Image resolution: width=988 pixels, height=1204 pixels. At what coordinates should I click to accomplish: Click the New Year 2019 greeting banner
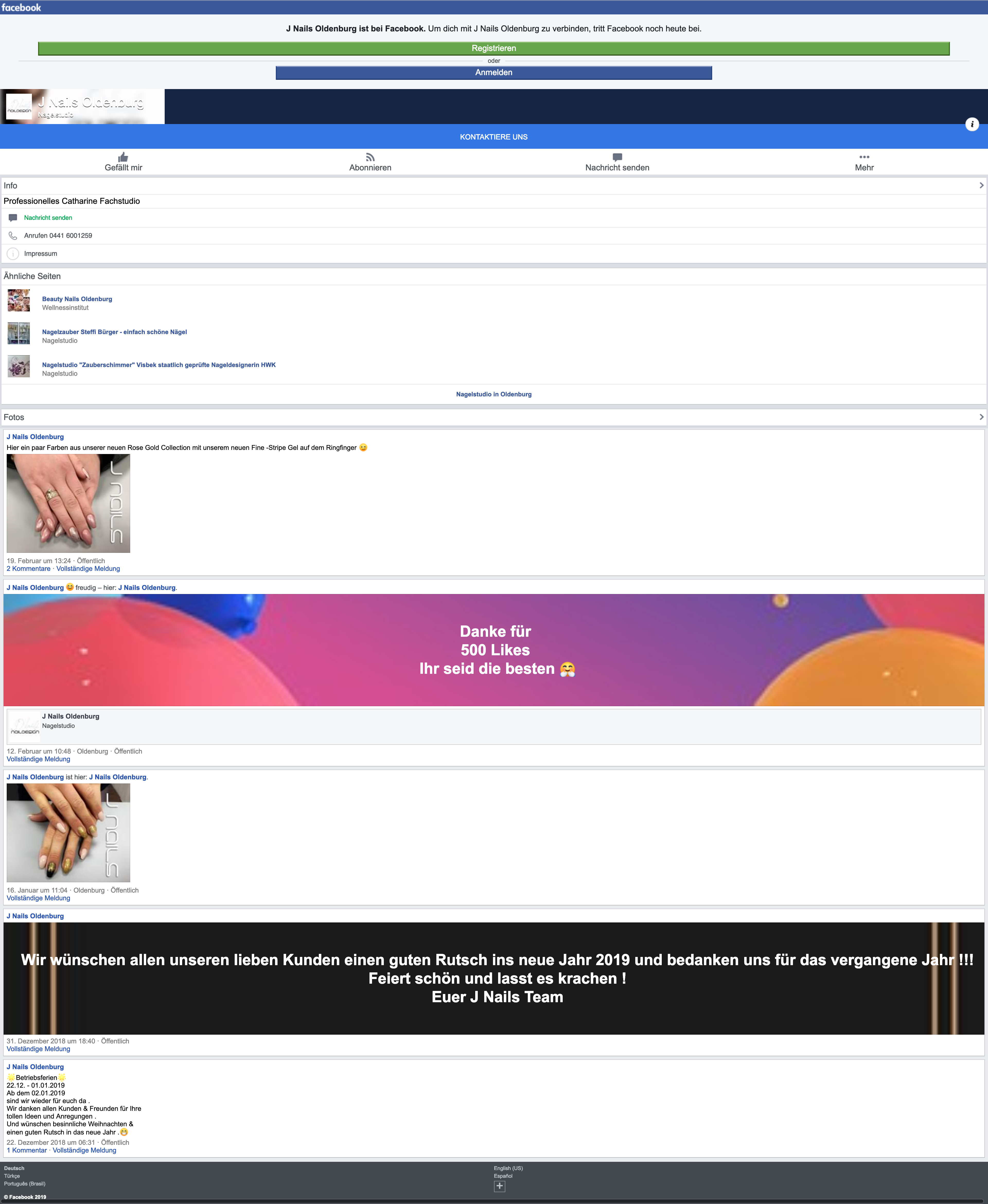point(493,978)
